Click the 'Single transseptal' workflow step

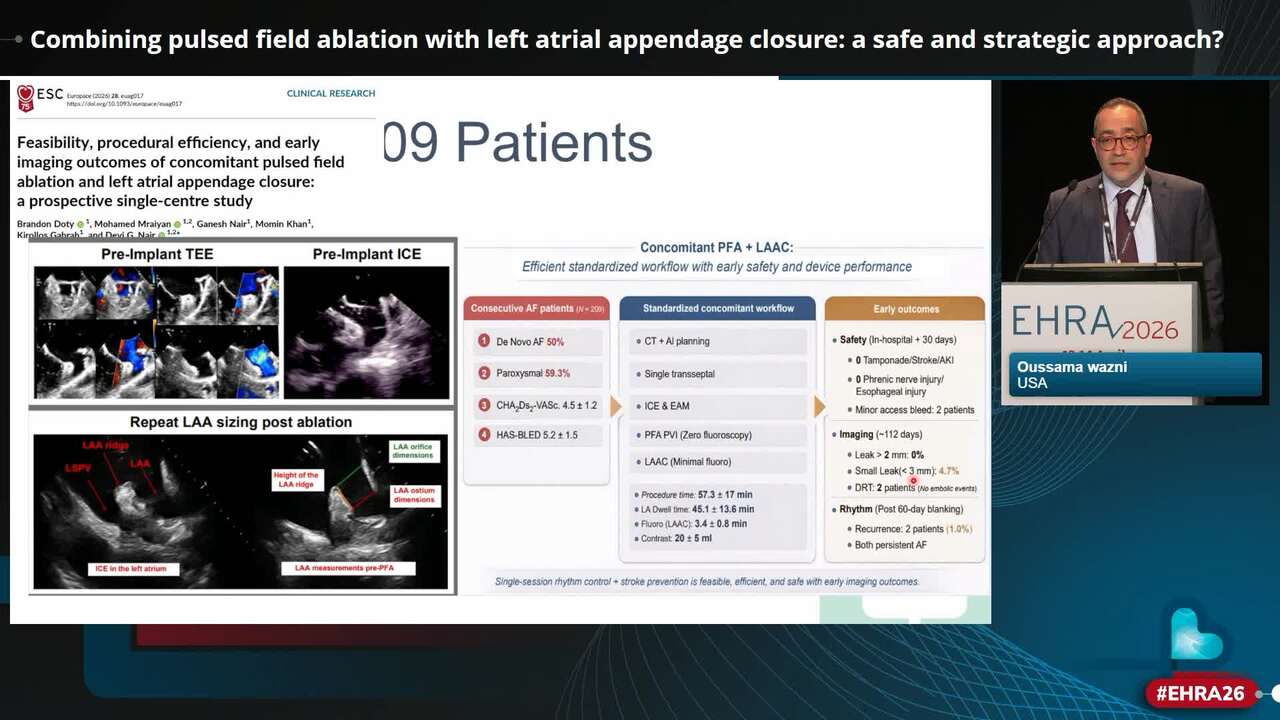[x=718, y=374]
